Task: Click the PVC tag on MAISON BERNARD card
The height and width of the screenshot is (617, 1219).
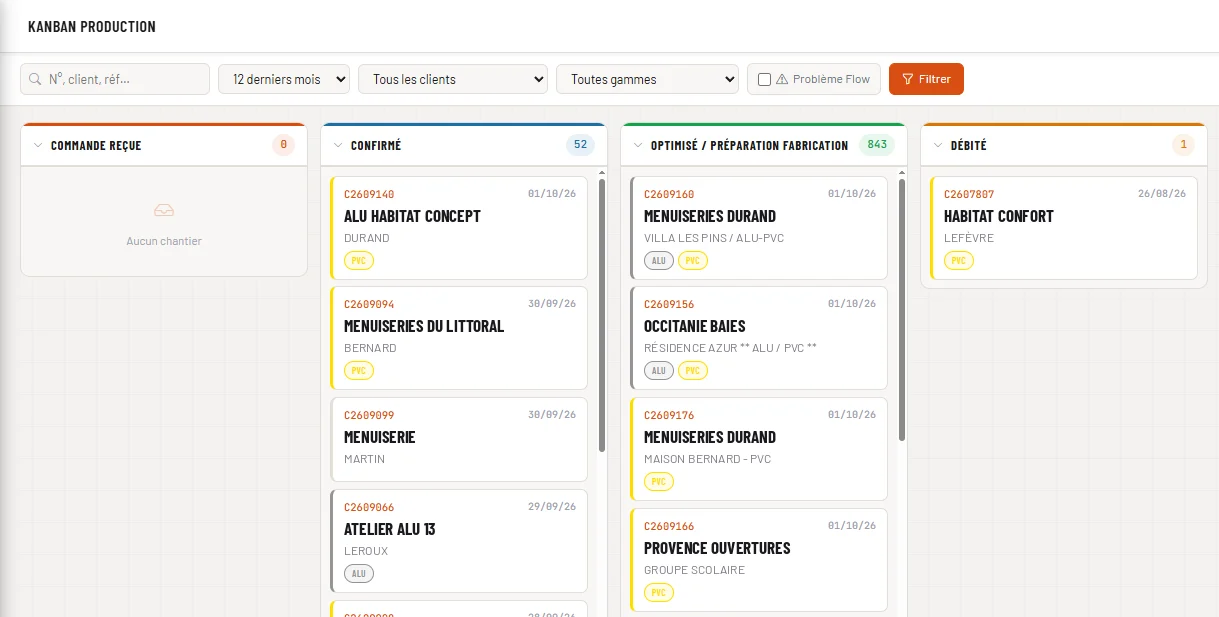Action: click(659, 482)
